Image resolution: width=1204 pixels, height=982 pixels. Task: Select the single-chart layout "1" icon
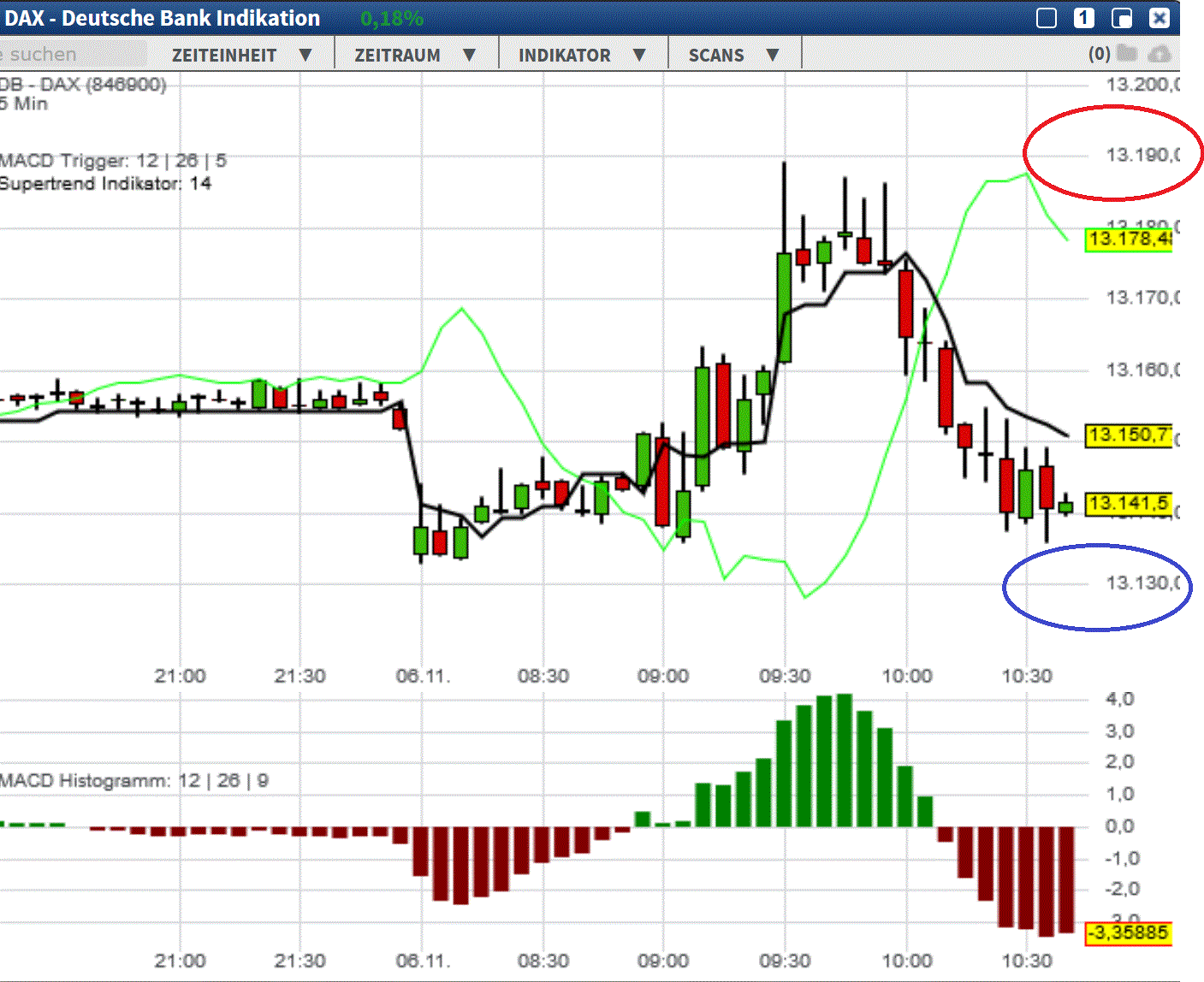[1083, 17]
